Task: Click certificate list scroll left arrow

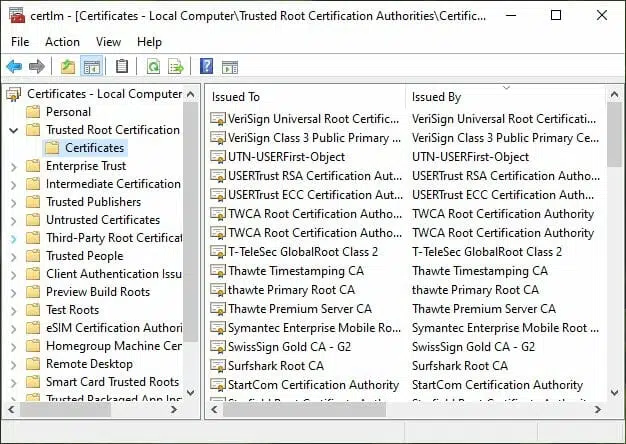Action: point(215,409)
